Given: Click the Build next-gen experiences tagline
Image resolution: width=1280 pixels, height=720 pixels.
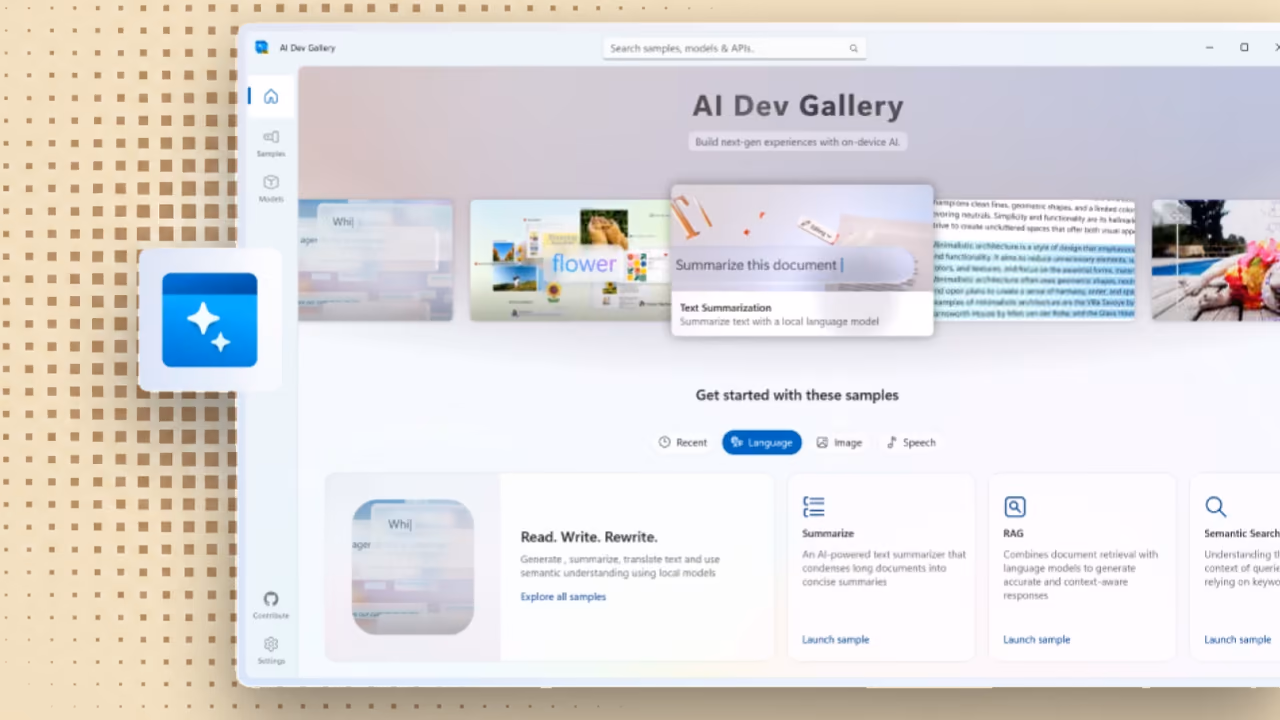Looking at the screenshot, I should point(798,142).
